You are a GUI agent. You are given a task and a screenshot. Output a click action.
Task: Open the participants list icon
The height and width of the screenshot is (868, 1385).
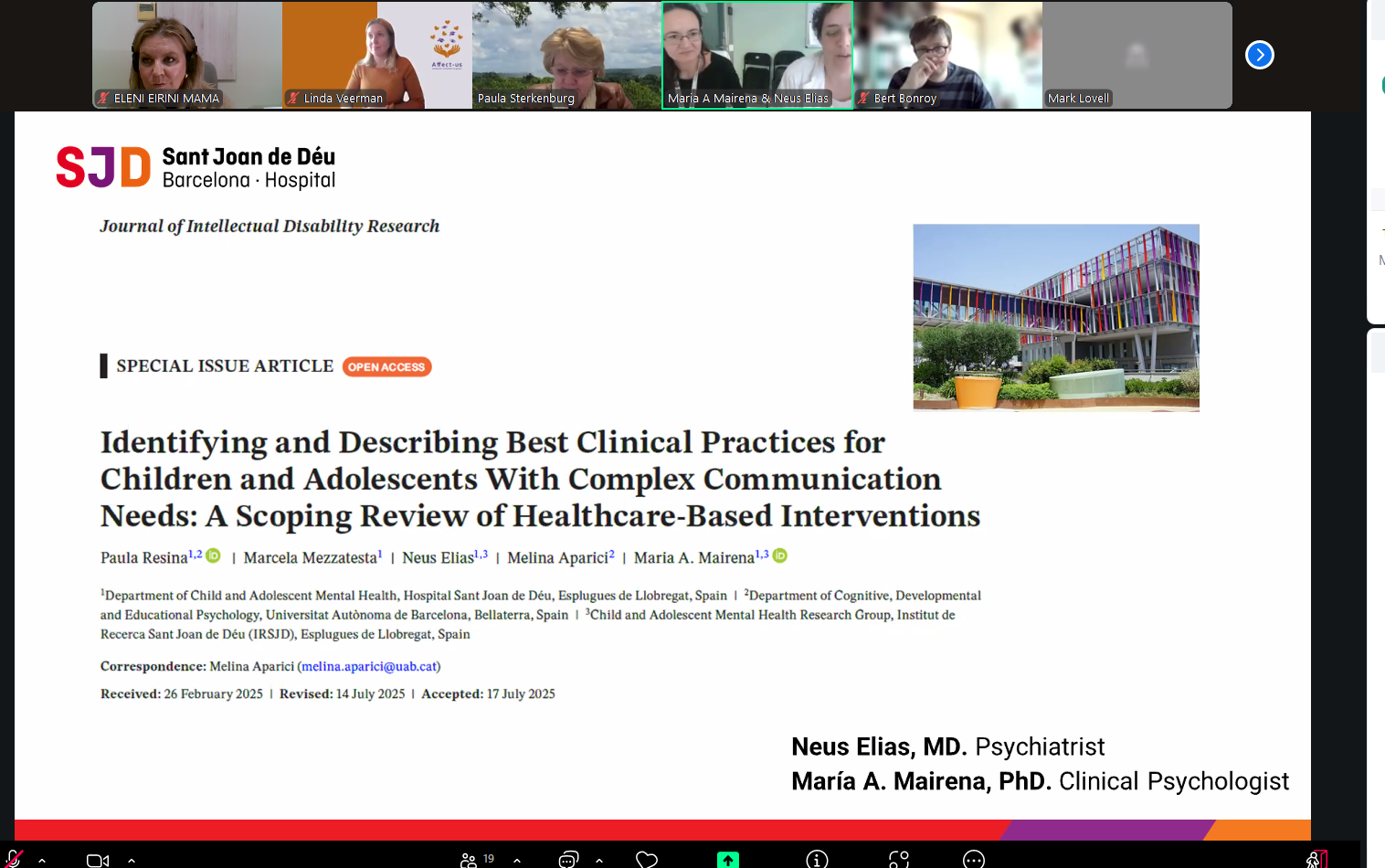[x=470, y=860]
